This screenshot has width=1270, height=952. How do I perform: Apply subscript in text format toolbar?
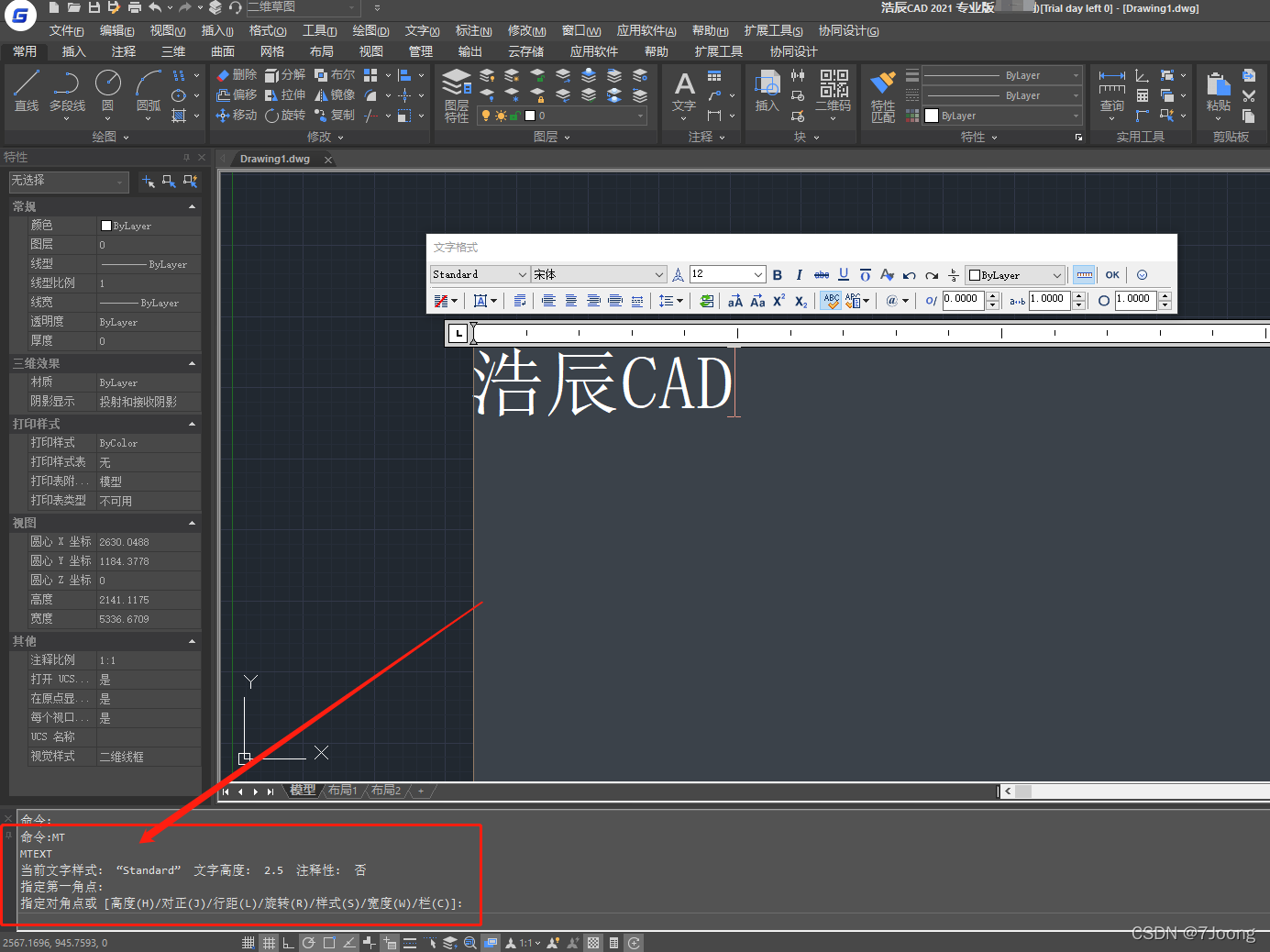(x=801, y=301)
